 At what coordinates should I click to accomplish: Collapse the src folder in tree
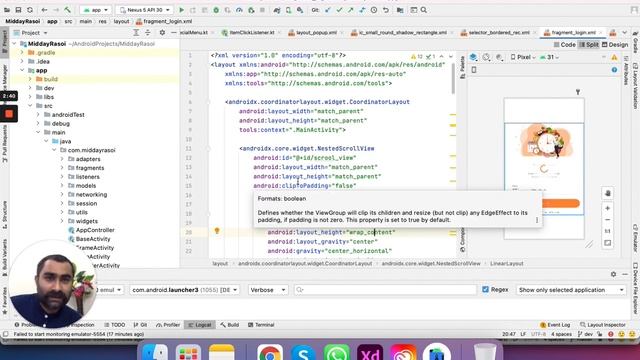(x=30, y=106)
